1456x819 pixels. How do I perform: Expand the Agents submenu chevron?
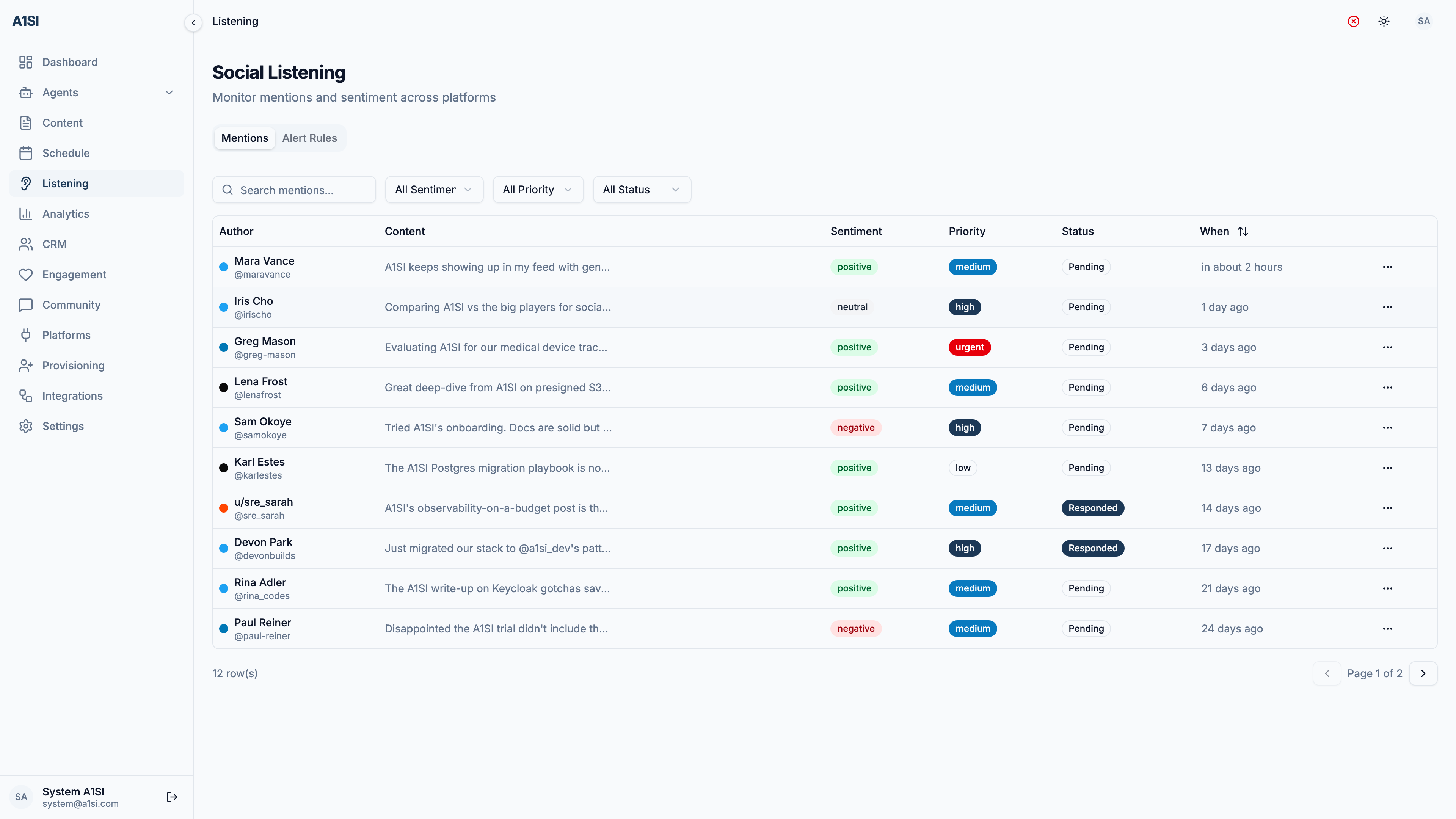[169, 93]
